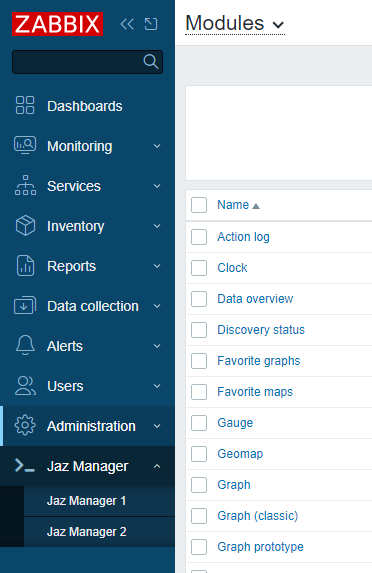The height and width of the screenshot is (573, 372).
Task: Click the Name column sort arrow
Action: [x=256, y=206]
